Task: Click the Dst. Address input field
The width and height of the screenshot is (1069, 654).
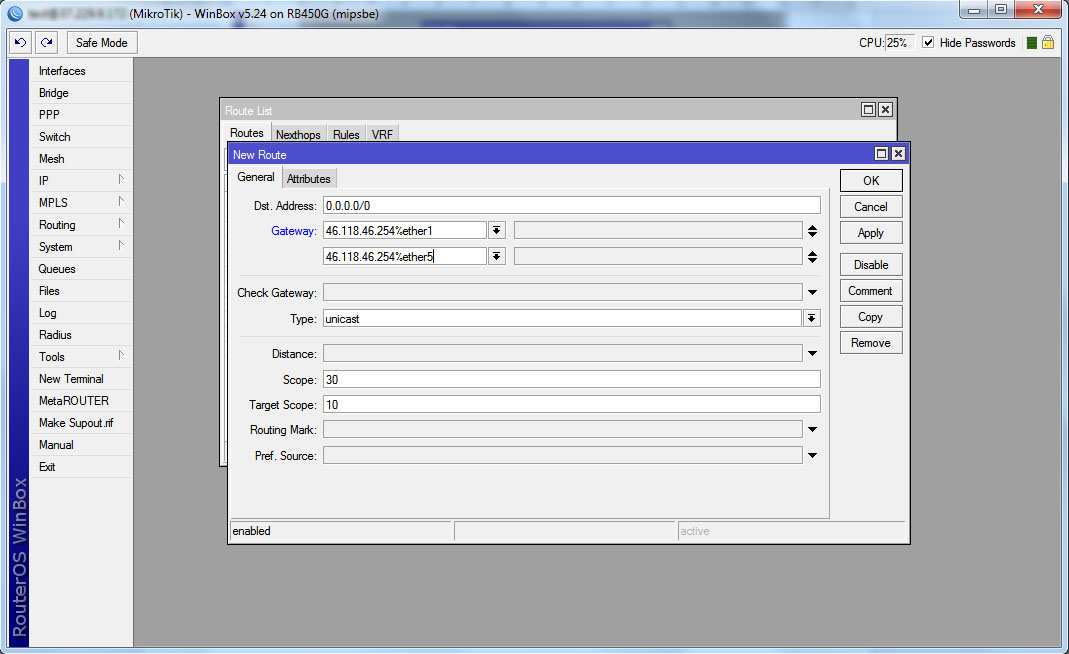Action: tap(571, 205)
